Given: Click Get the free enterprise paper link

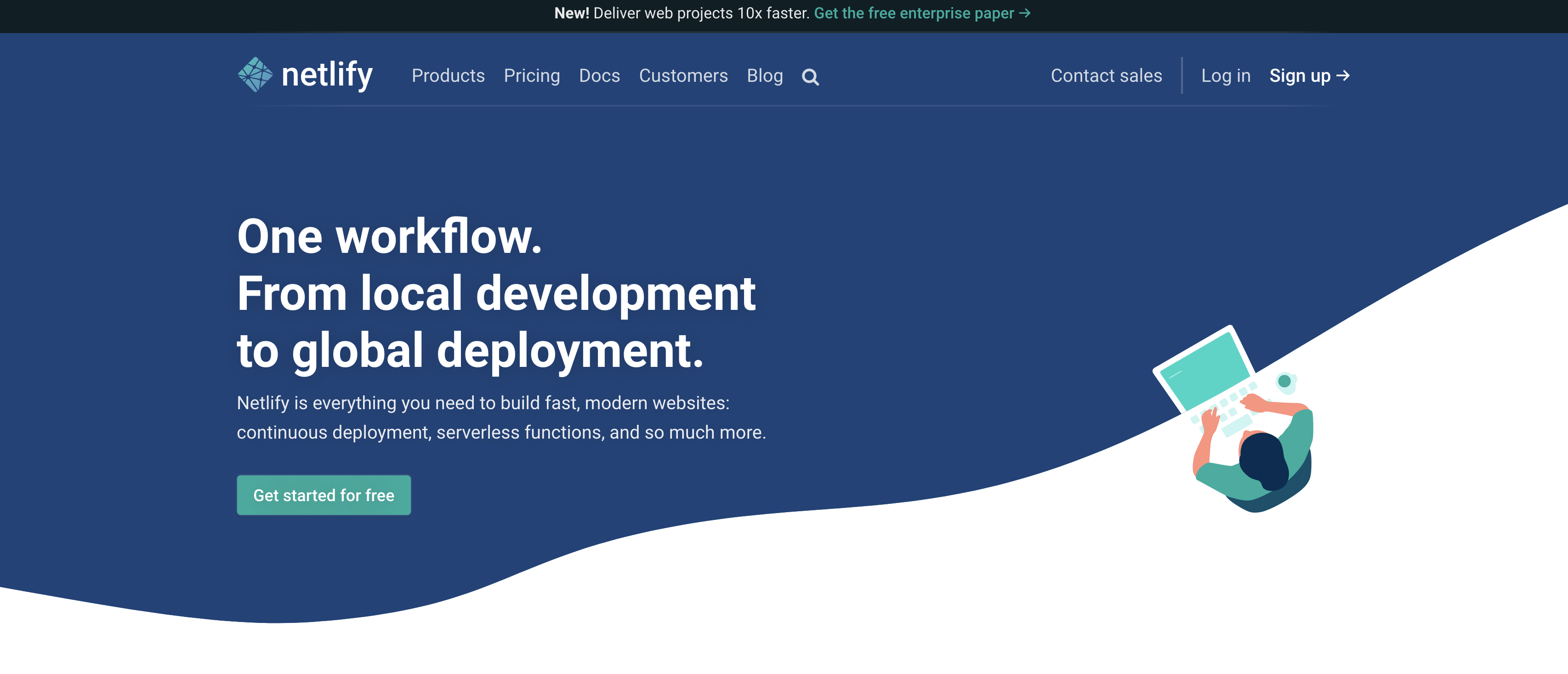Looking at the screenshot, I should (x=921, y=13).
